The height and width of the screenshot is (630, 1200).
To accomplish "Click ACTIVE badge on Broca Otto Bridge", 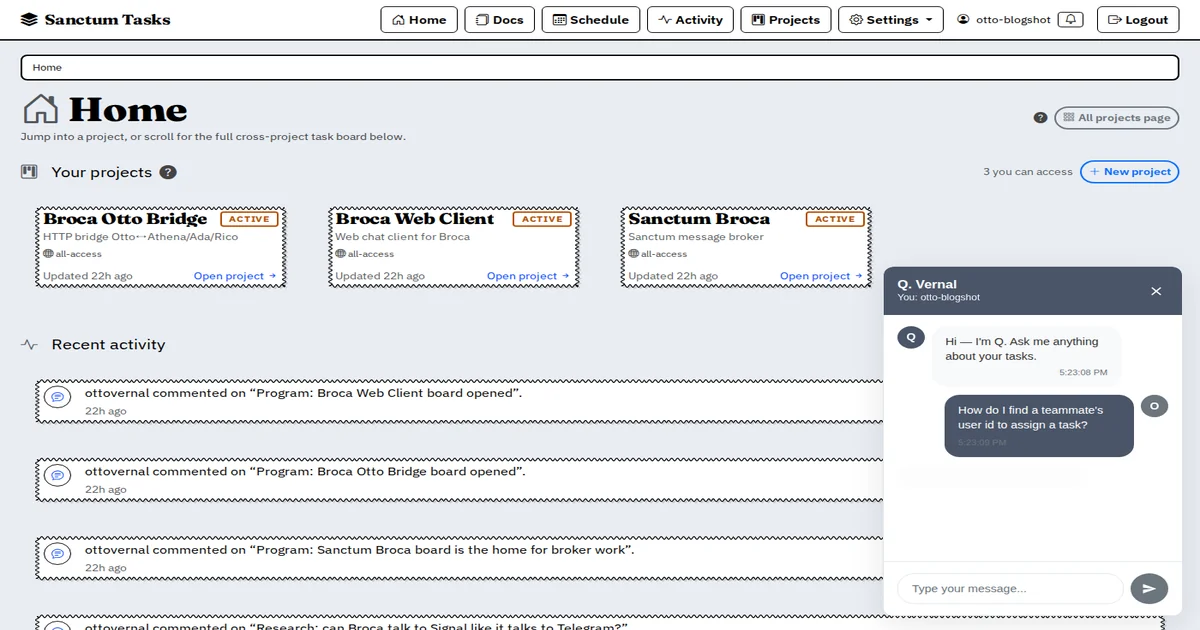I will 249,219.
